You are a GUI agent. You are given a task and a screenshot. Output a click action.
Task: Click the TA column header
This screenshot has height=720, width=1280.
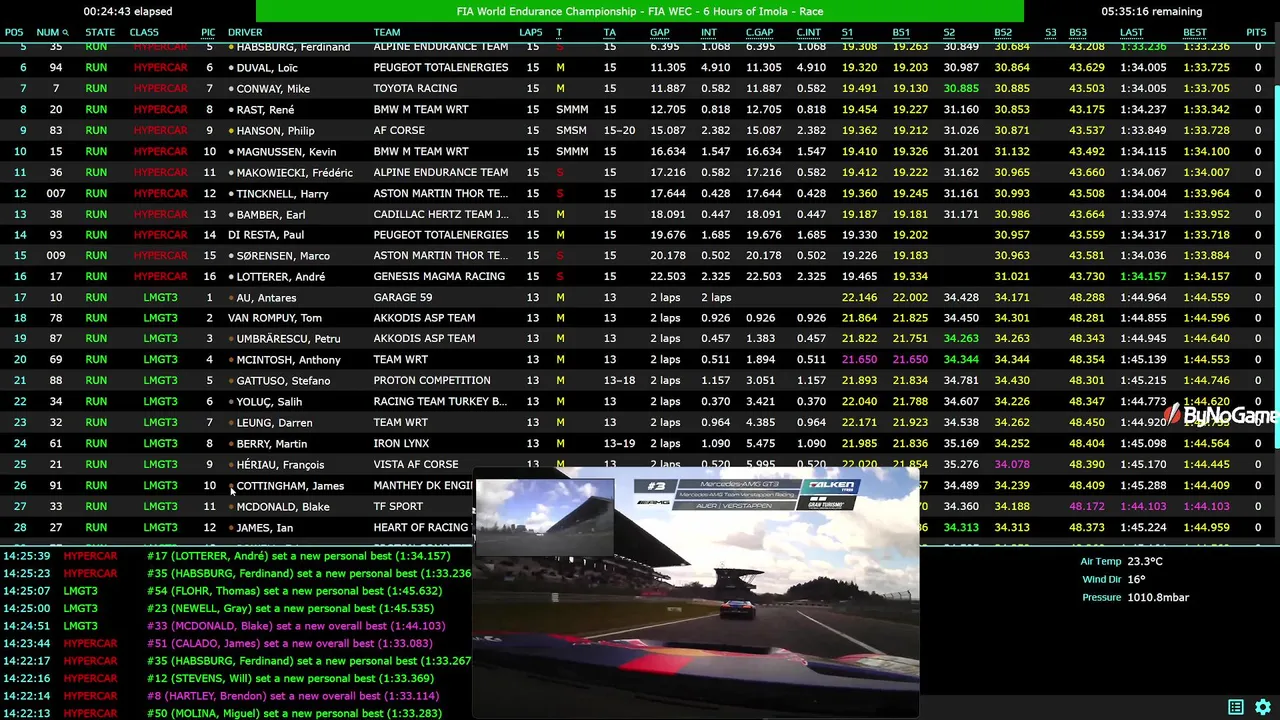[x=609, y=32]
